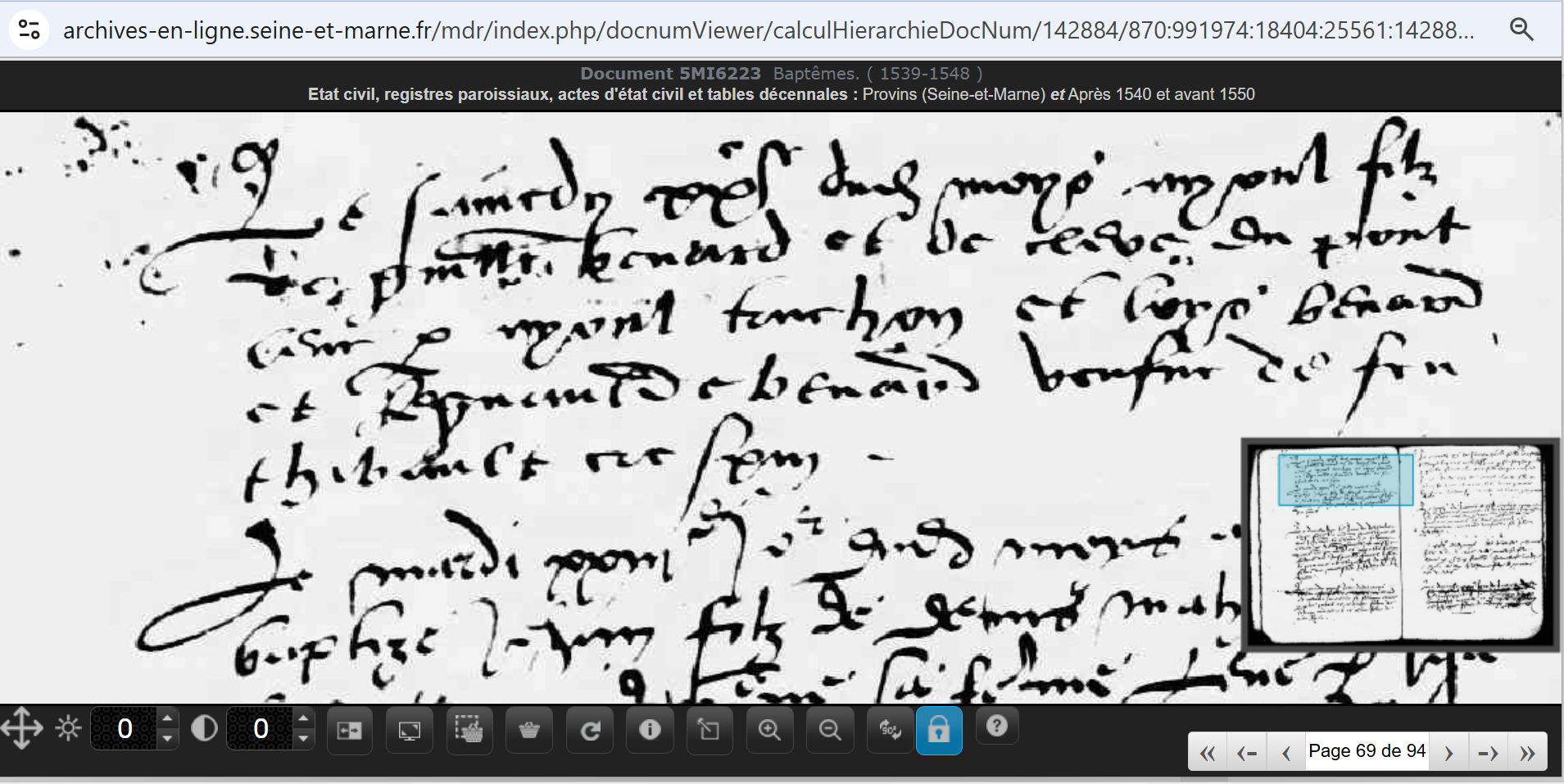The width and height of the screenshot is (1564, 784).
Task: Decrease the contrast value with down arrow
Action: coord(303,738)
